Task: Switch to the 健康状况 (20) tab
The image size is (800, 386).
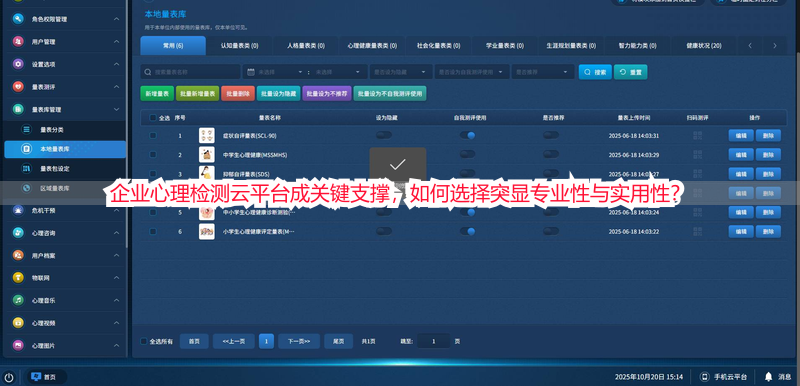Action: [x=704, y=45]
